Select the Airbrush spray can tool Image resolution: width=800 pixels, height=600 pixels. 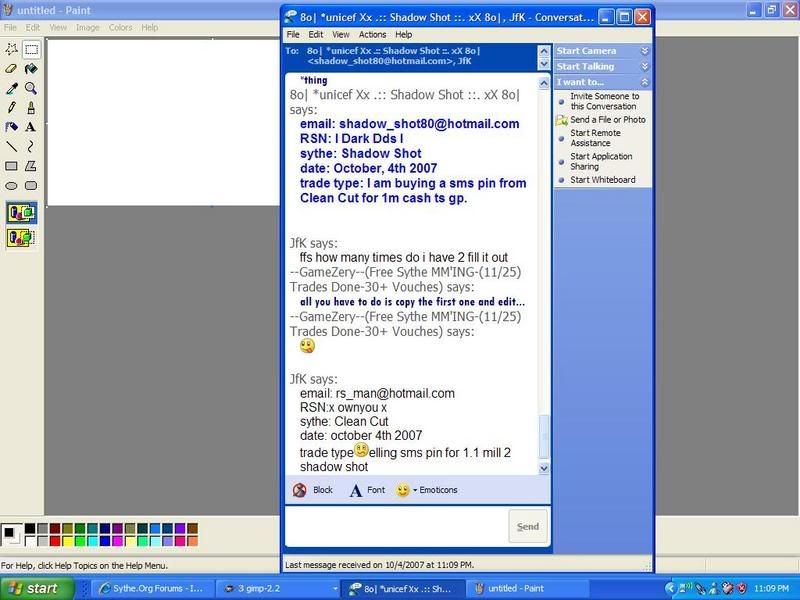tap(11, 127)
